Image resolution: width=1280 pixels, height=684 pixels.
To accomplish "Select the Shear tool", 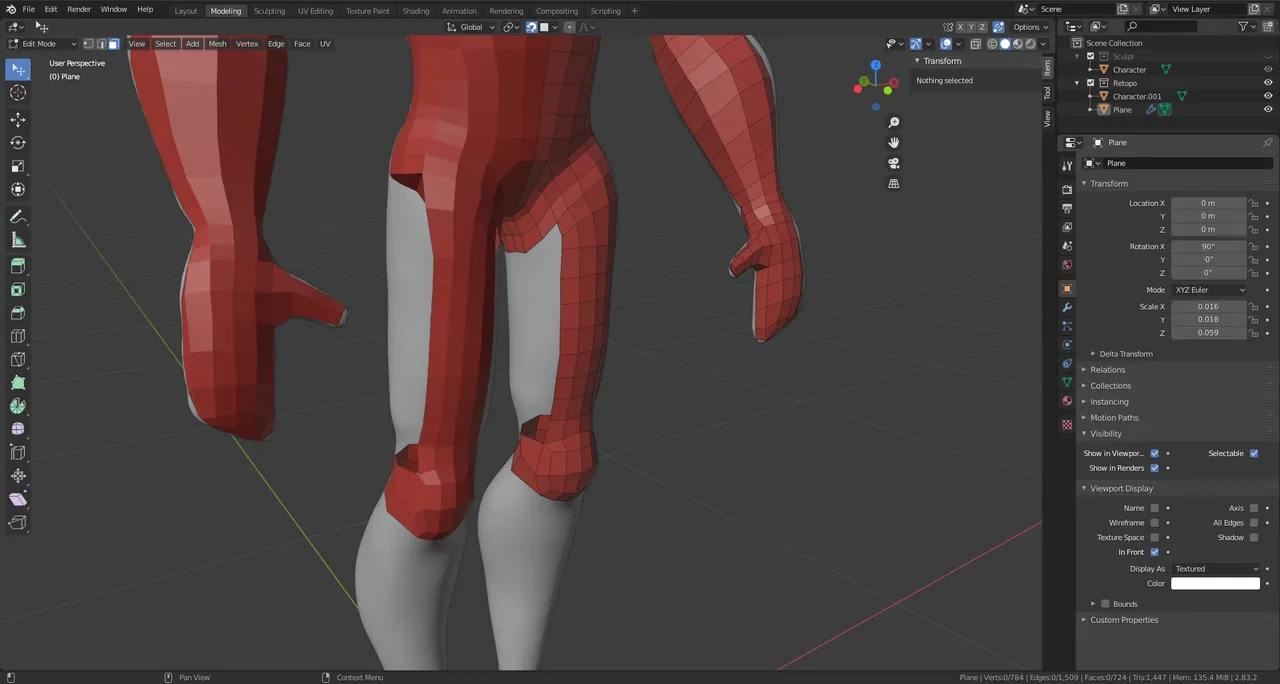I will click(18, 499).
